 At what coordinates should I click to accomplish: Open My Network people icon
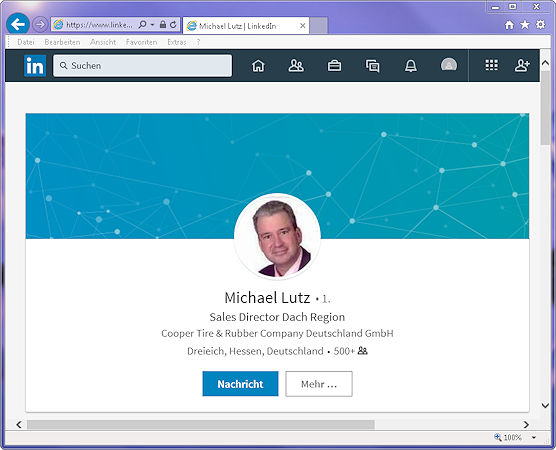pyautogui.click(x=296, y=66)
